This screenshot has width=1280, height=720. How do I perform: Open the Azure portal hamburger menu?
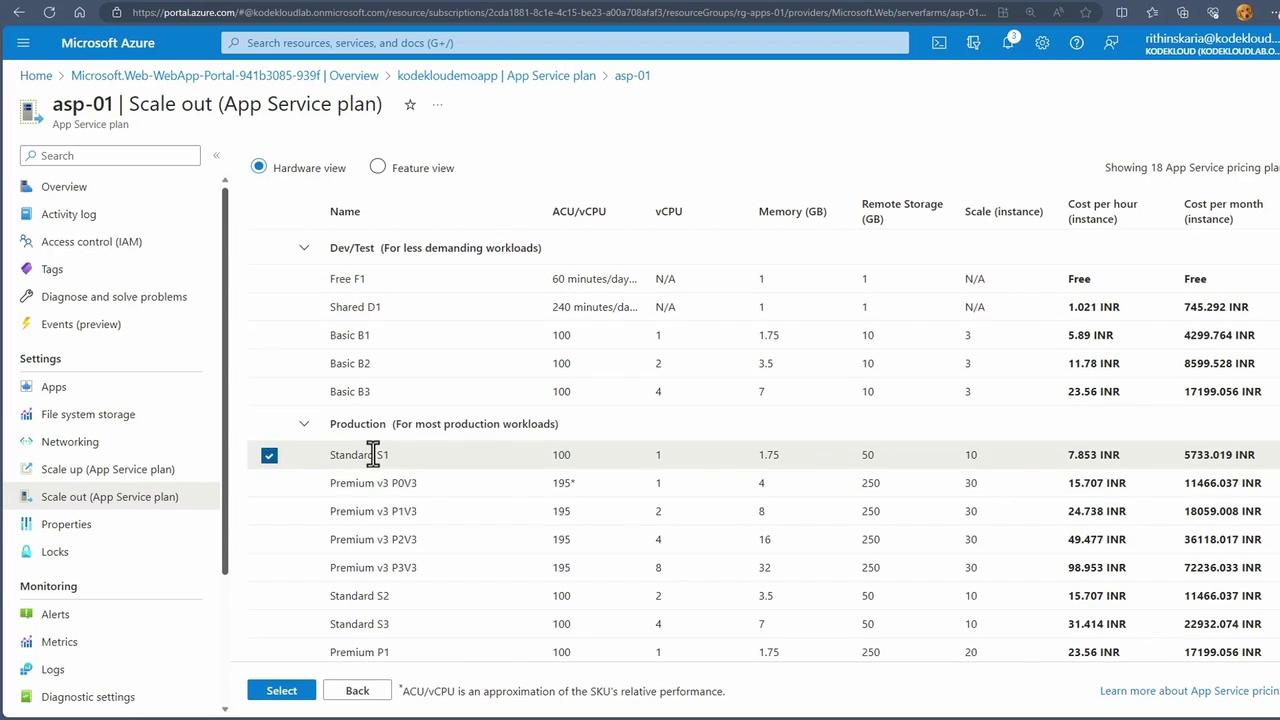pos(24,43)
